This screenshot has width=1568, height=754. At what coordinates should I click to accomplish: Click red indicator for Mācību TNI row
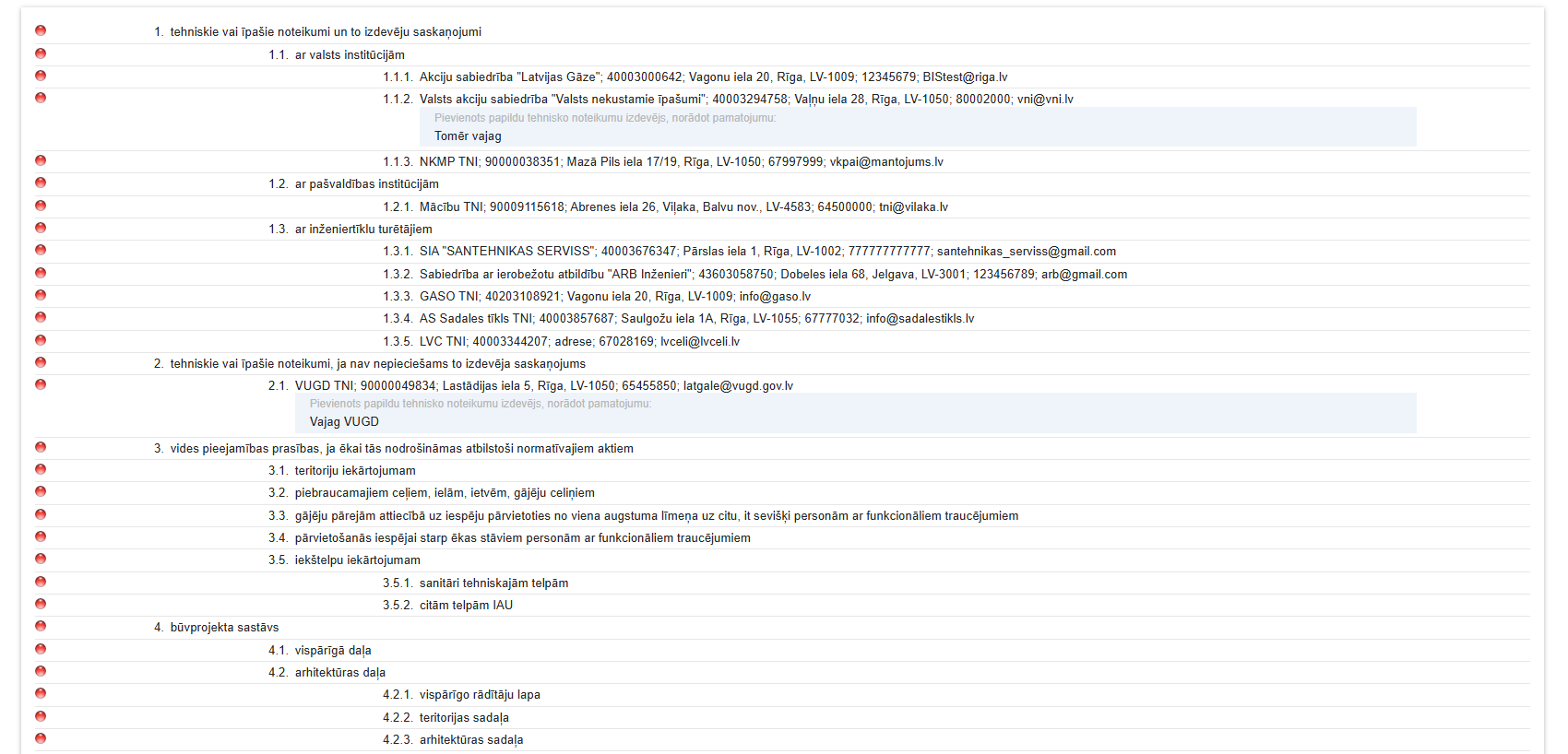click(41, 206)
